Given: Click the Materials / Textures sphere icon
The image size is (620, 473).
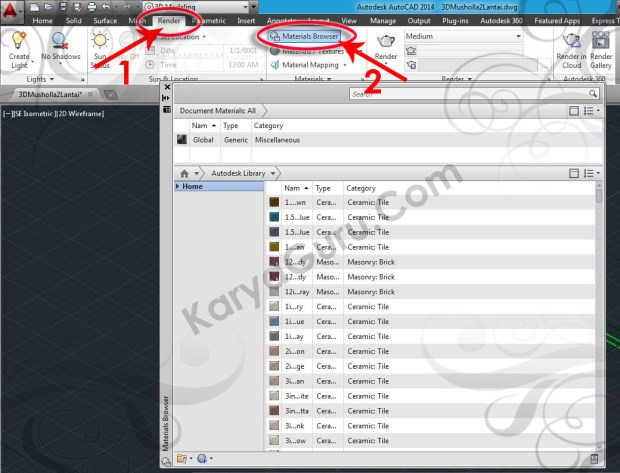Looking at the screenshot, I should point(275,51).
